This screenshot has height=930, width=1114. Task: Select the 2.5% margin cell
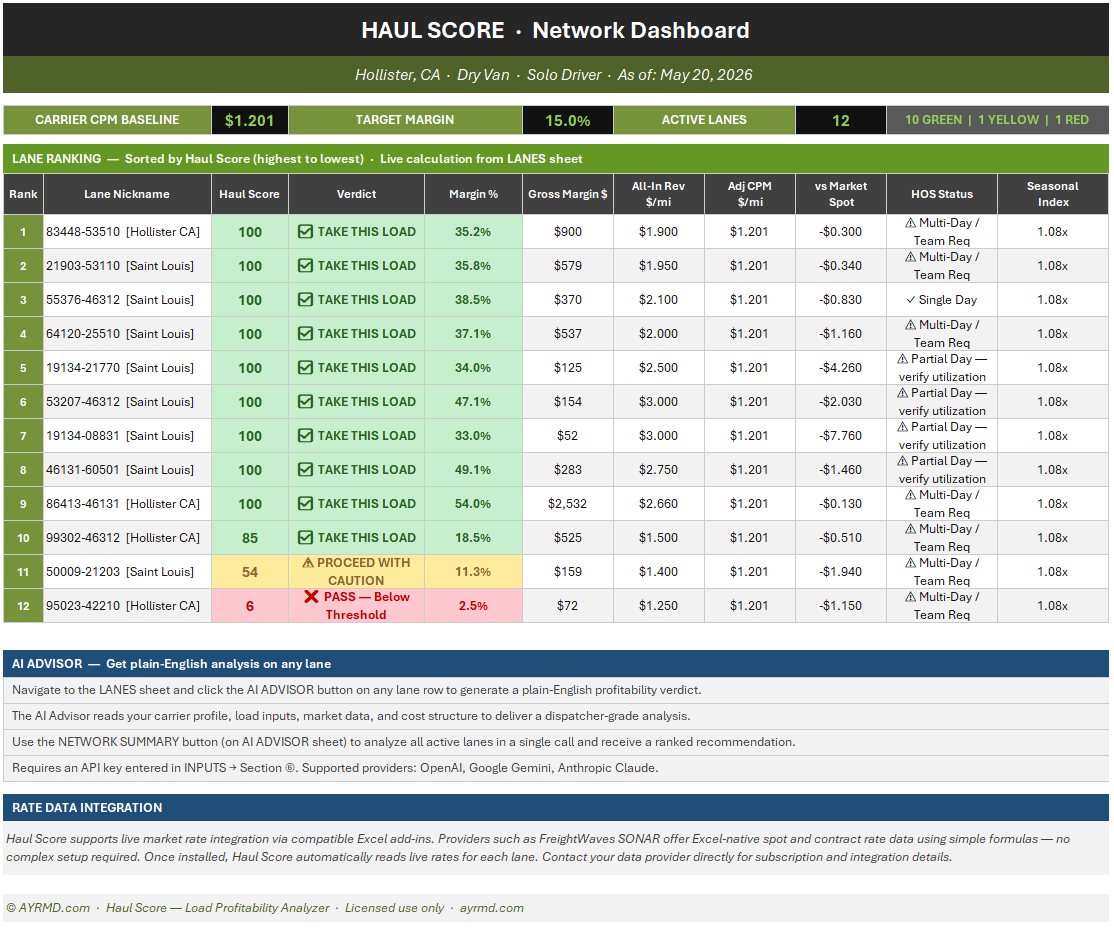473,606
